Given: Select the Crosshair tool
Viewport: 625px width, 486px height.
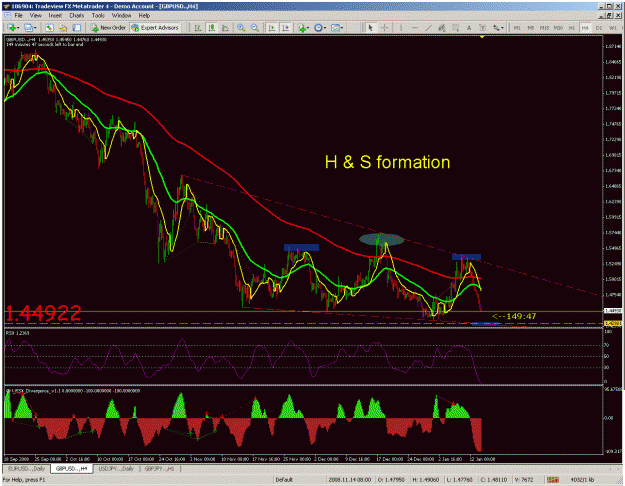Looking at the screenshot, I should tap(384, 28).
